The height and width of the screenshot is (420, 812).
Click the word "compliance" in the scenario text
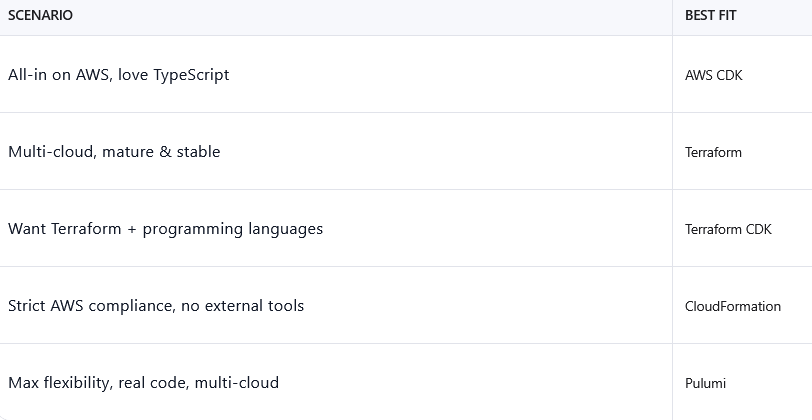(x=130, y=306)
